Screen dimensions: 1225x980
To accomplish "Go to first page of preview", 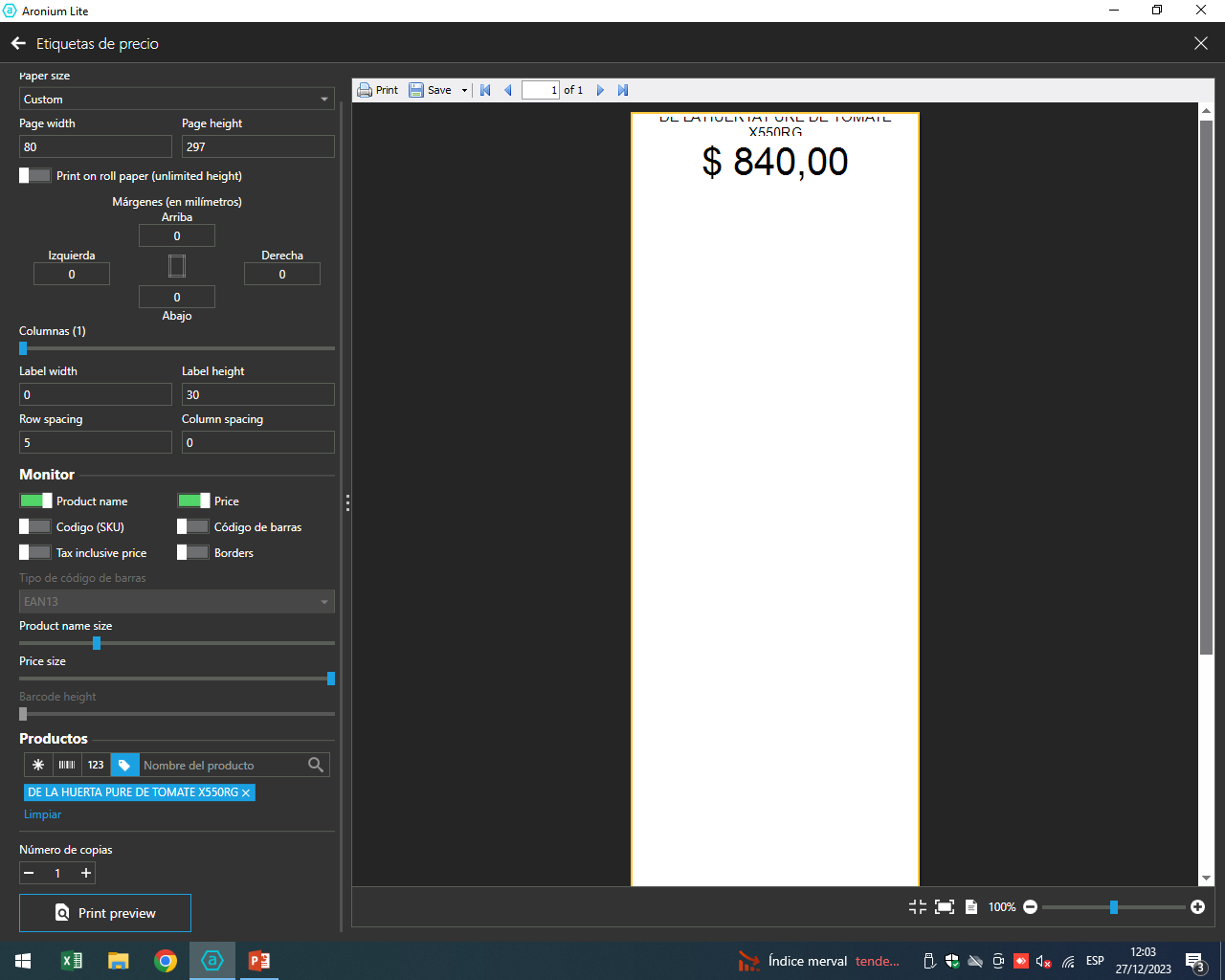I will click(x=485, y=90).
